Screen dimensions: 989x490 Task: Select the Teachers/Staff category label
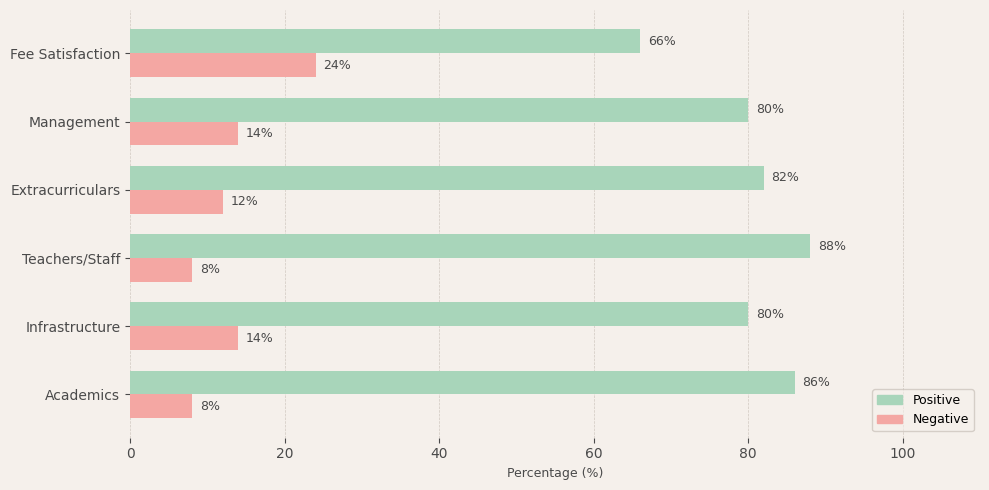point(71,259)
